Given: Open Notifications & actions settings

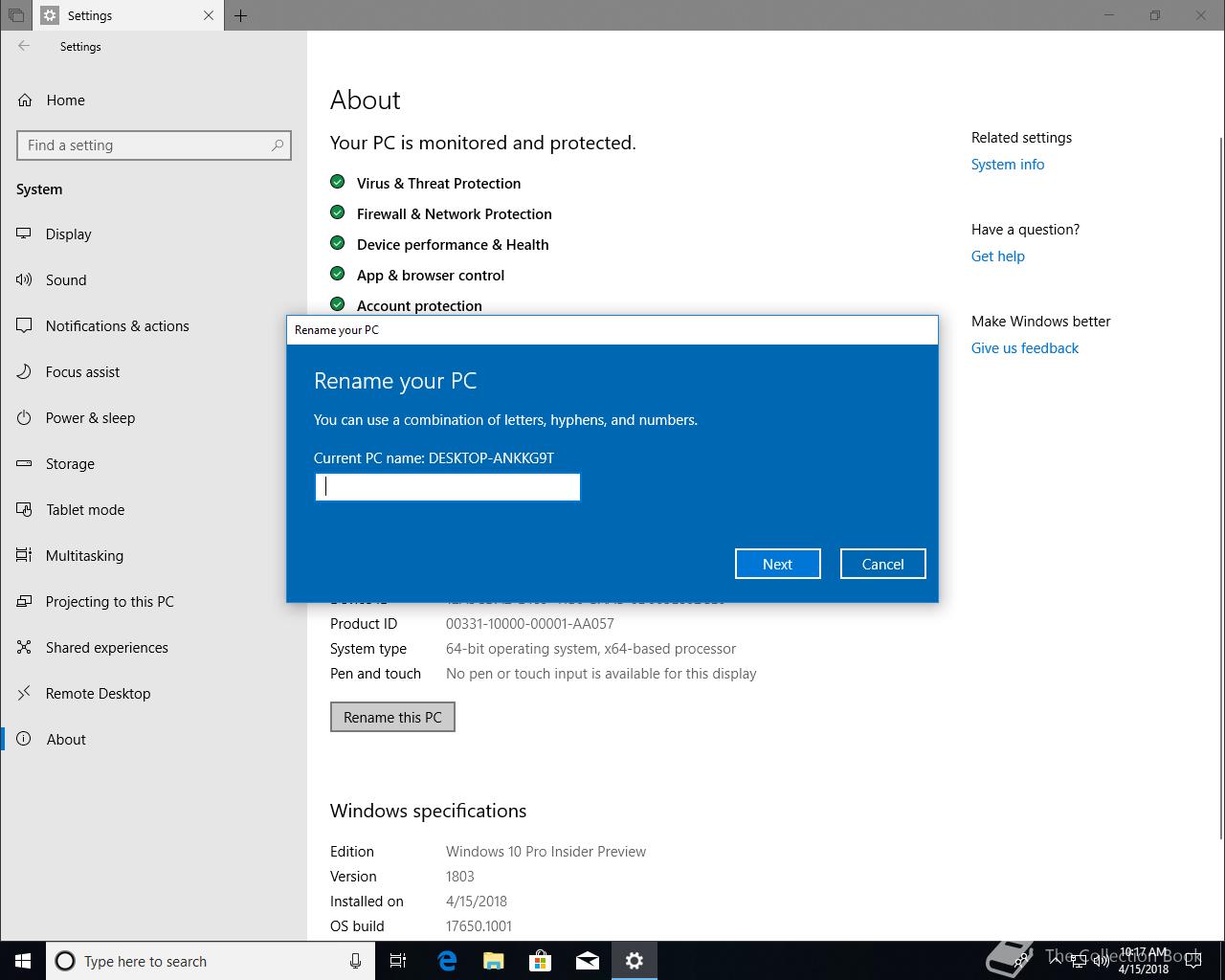Looking at the screenshot, I should pyautogui.click(x=117, y=326).
